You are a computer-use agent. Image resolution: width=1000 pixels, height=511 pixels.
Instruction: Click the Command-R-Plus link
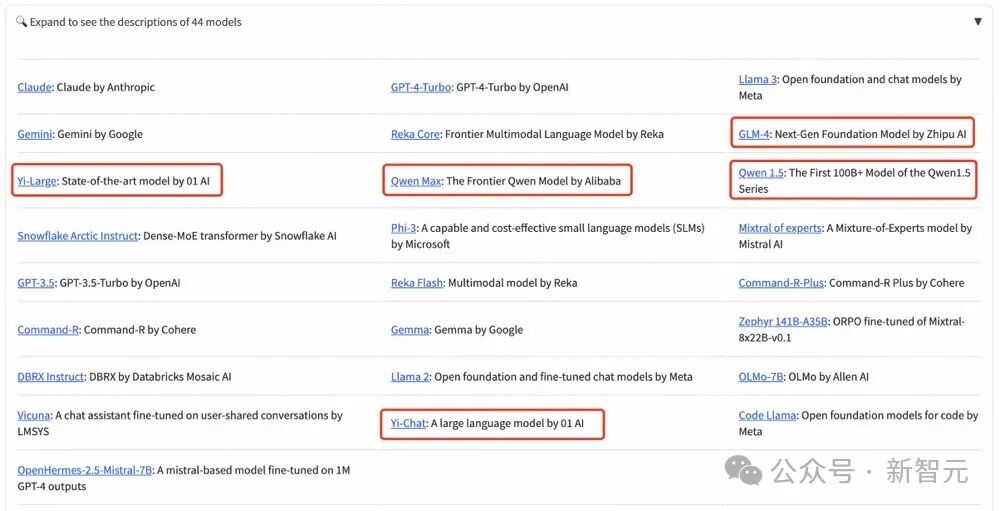coord(781,283)
